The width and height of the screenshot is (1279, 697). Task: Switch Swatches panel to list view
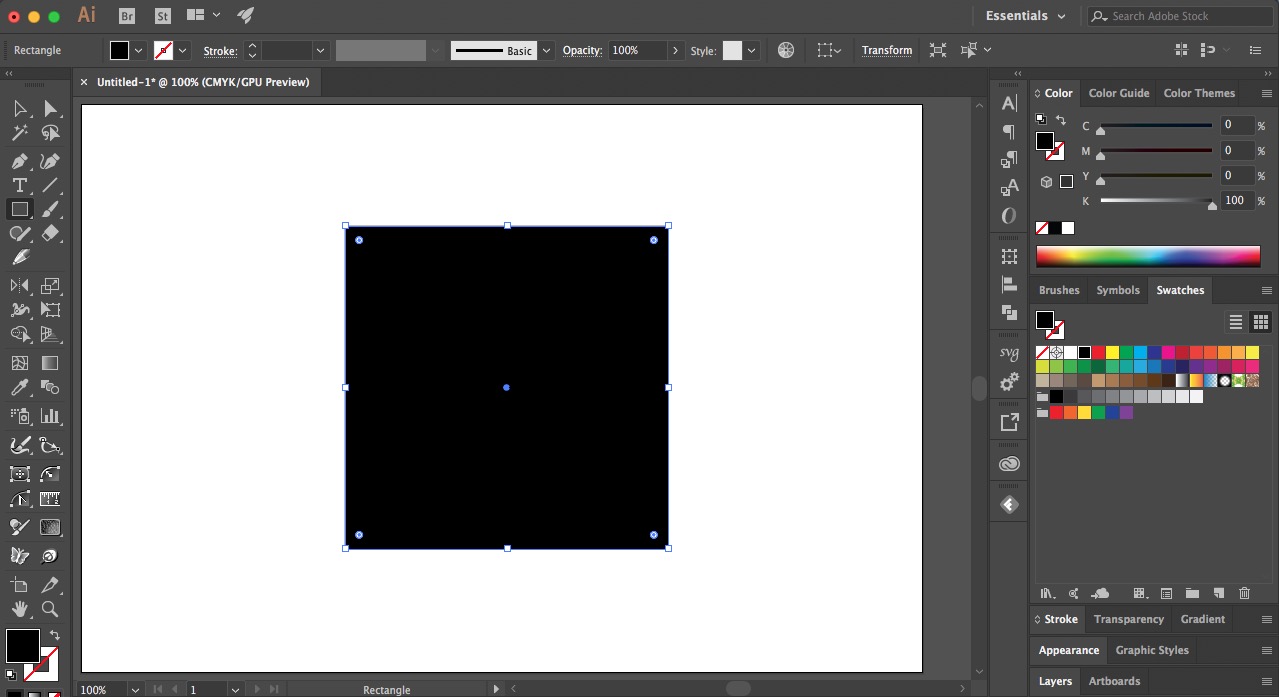[x=1236, y=322]
